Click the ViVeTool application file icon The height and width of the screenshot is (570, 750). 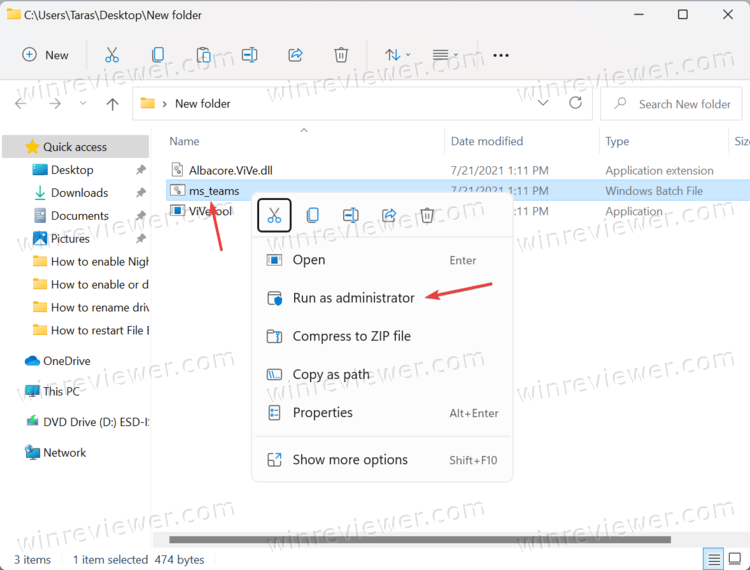(177, 211)
